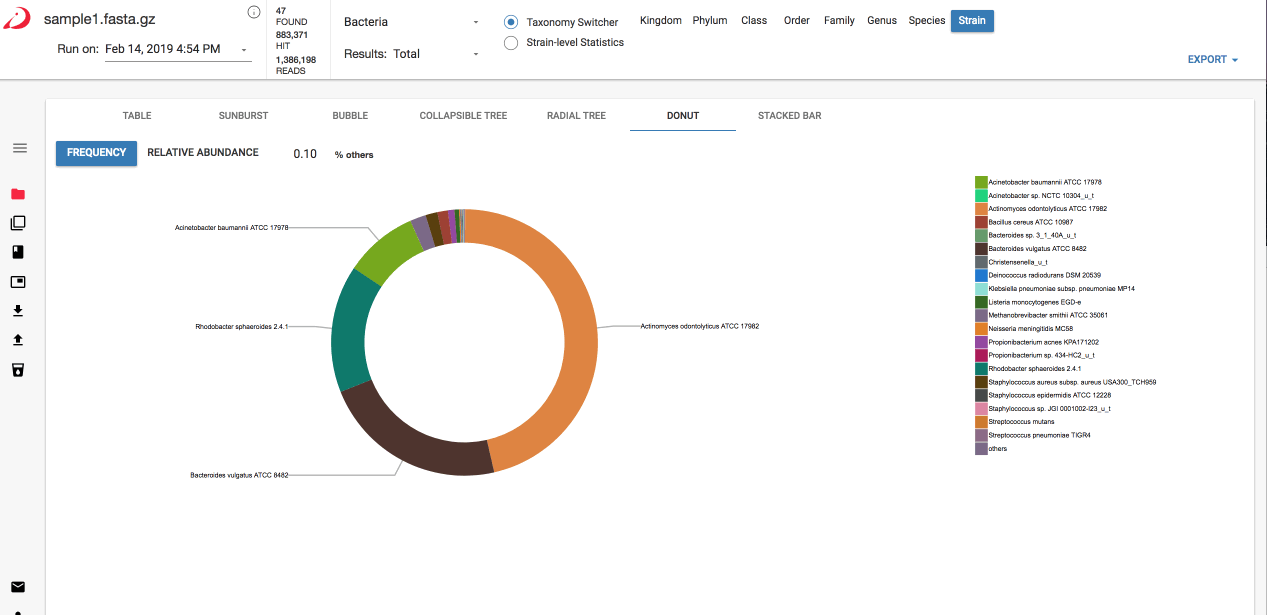Image resolution: width=1267 pixels, height=615 pixels.
Task: Click the download arrow sidebar icon
Action: click(x=18, y=310)
